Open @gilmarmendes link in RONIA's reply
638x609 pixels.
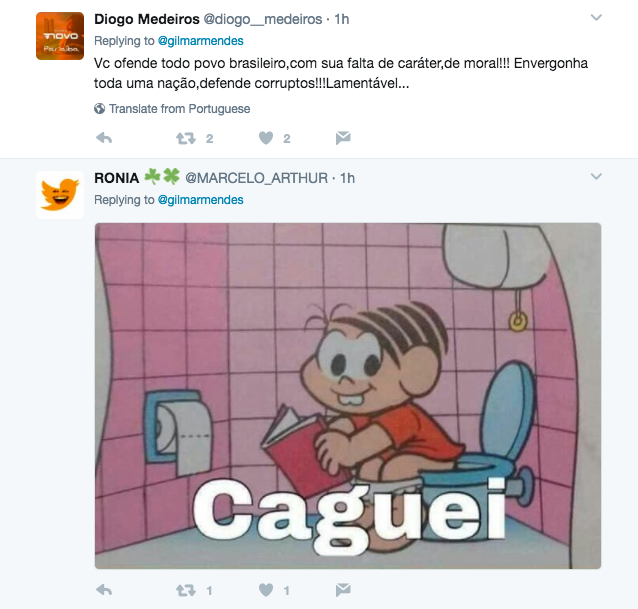point(200,200)
